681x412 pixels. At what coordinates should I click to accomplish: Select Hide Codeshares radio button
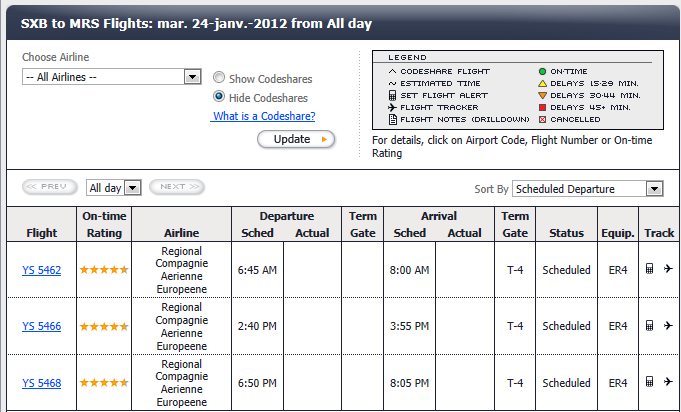219,96
